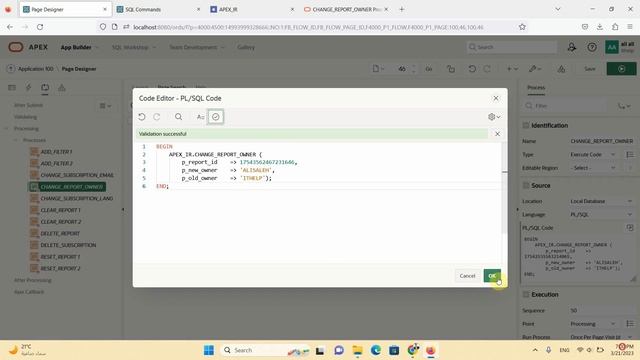This screenshot has height=360, width=640.
Task: Switch to the Page Shared Components tab icon
Action: coord(62,87)
